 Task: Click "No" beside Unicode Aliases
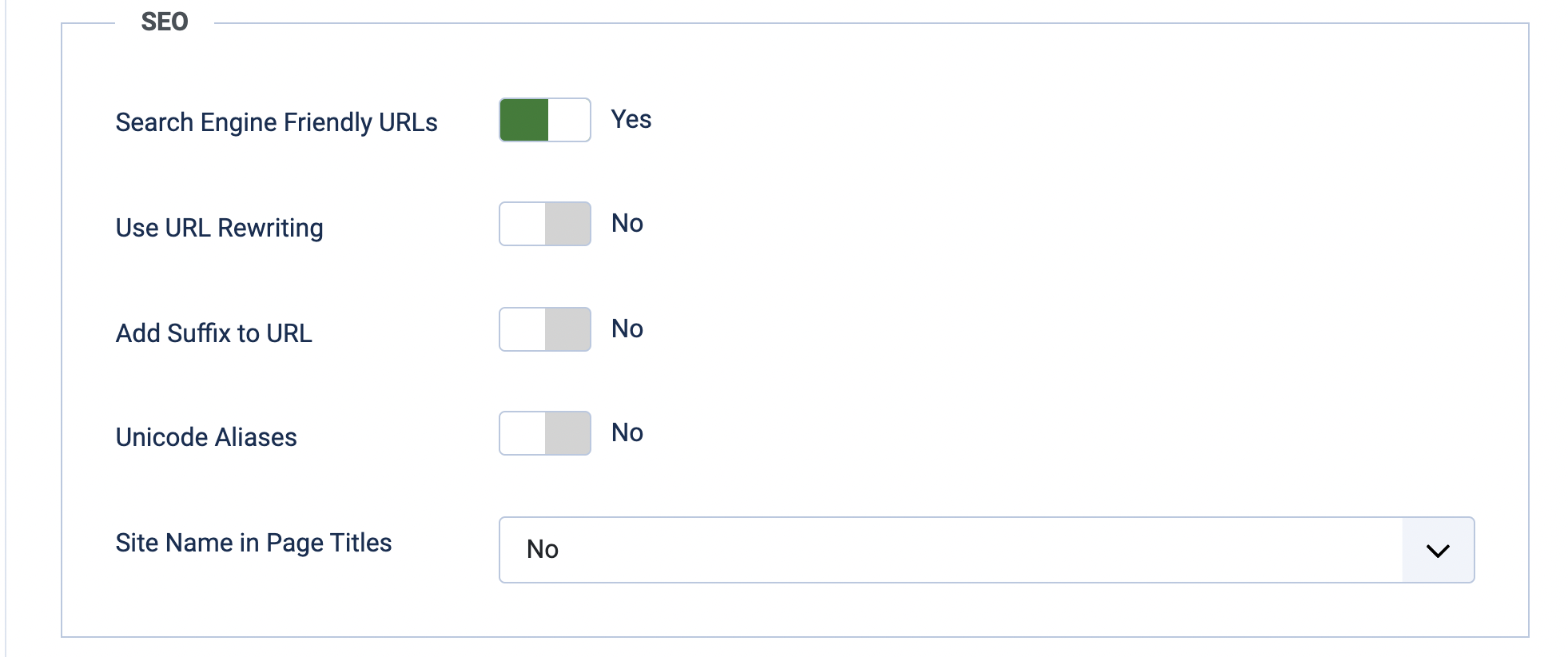627,432
